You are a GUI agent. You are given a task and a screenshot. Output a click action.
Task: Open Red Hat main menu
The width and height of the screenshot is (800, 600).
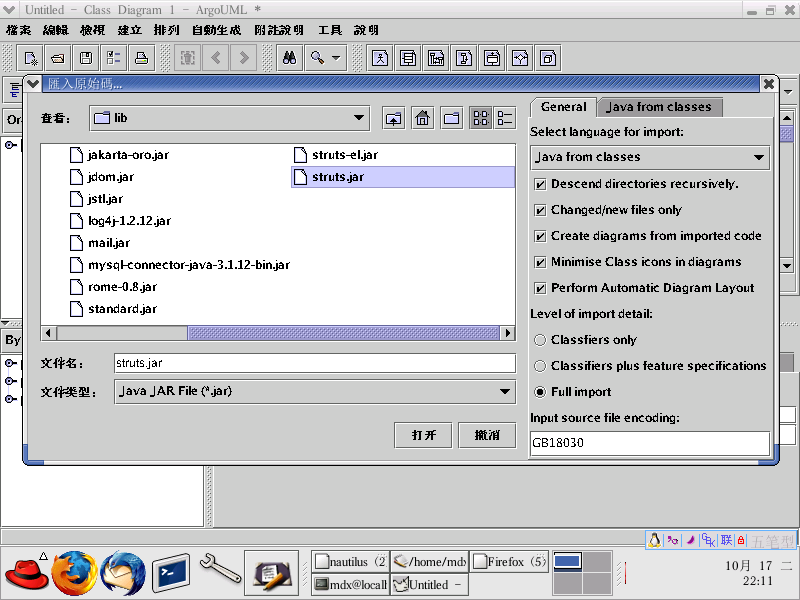[27, 573]
